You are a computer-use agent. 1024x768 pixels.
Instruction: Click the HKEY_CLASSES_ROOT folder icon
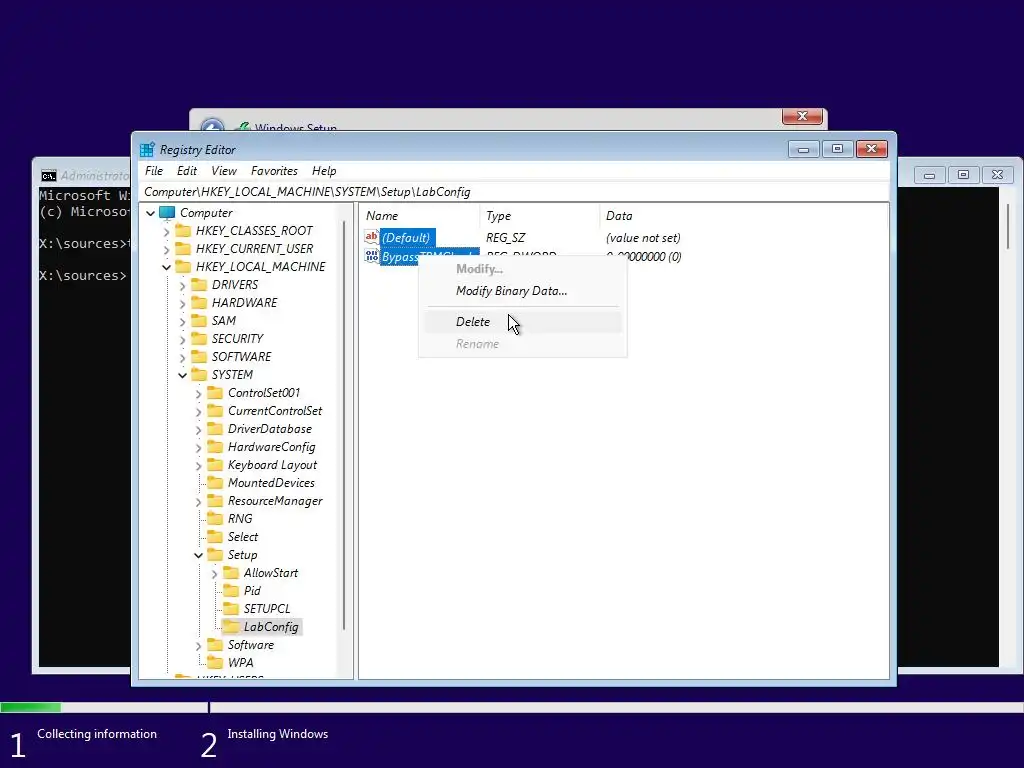pos(184,231)
